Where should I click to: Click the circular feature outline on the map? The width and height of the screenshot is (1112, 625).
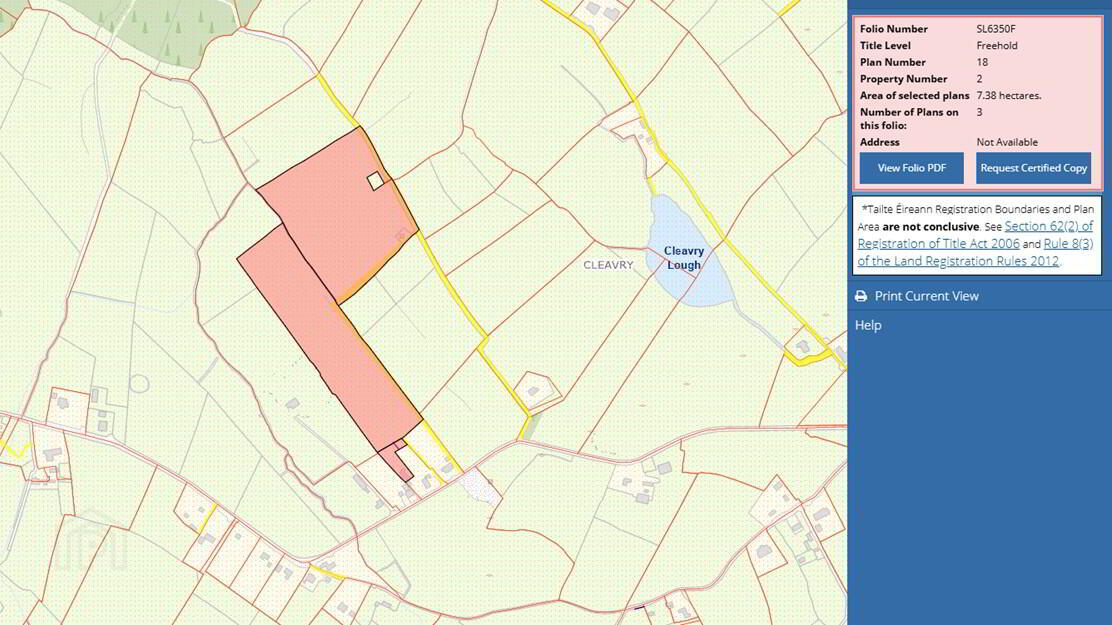click(139, 384)
